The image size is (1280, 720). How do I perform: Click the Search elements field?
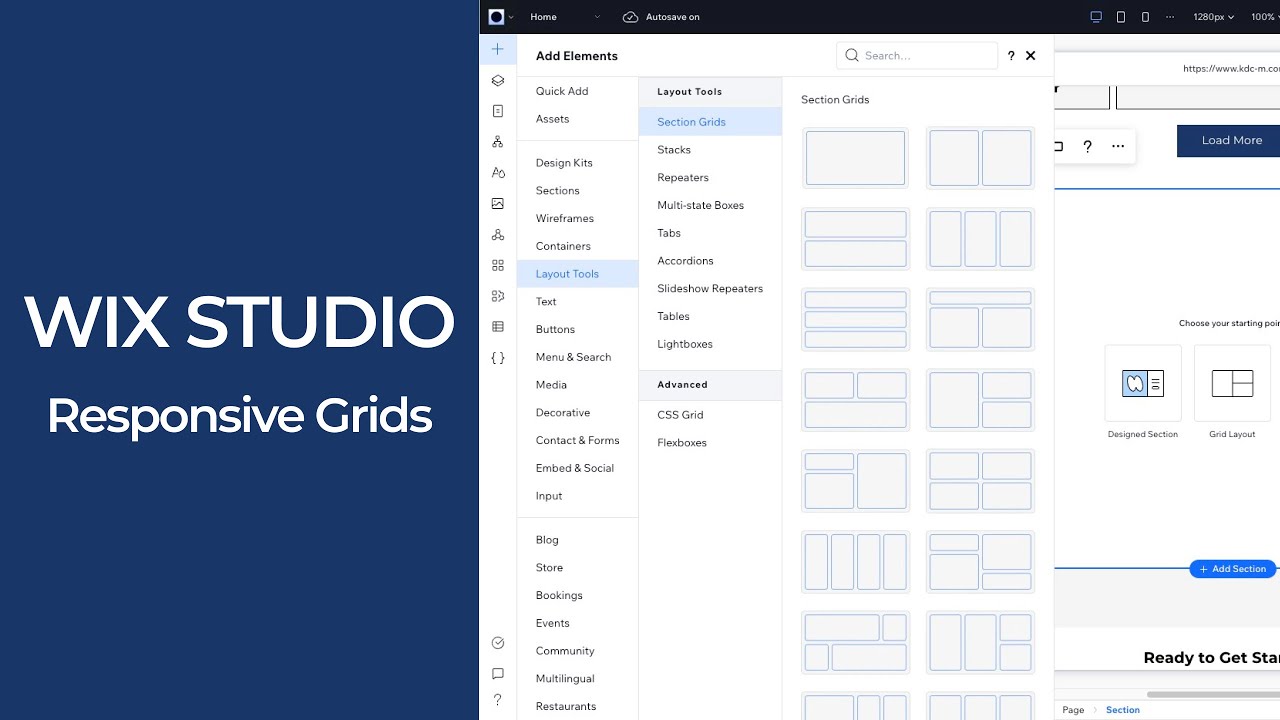tap(917, 56)
